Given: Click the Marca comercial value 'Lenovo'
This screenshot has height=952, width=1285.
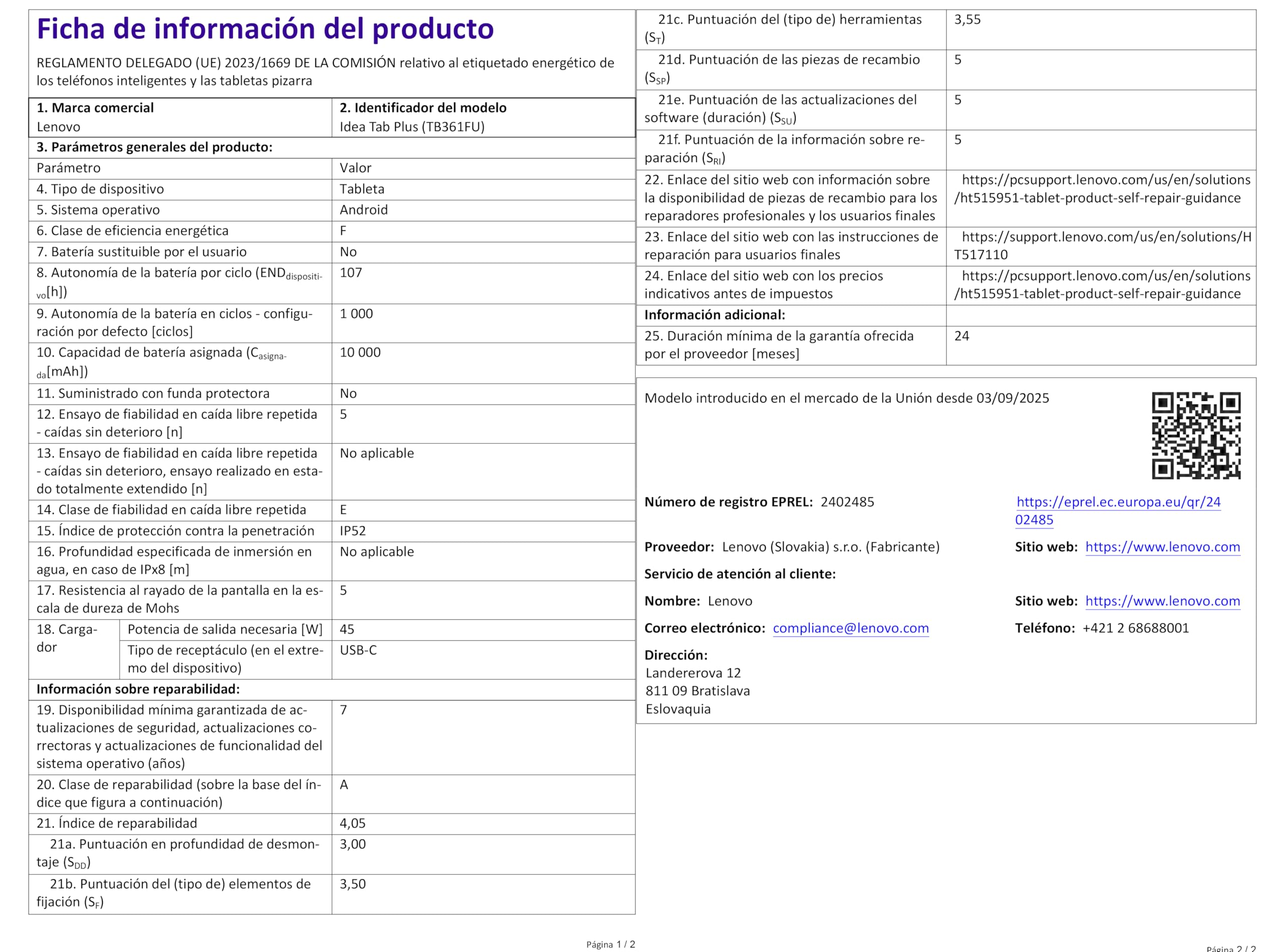Looking at the screenshot, I should pyautogui.click(x=58, y=127).
